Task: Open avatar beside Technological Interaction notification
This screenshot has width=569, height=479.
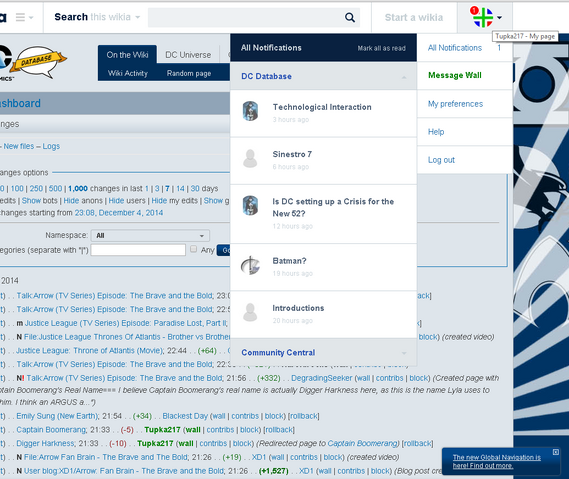Action: [250, 111]
